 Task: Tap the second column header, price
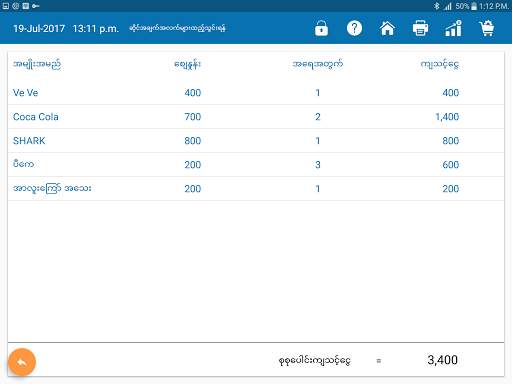coord(188,64)
